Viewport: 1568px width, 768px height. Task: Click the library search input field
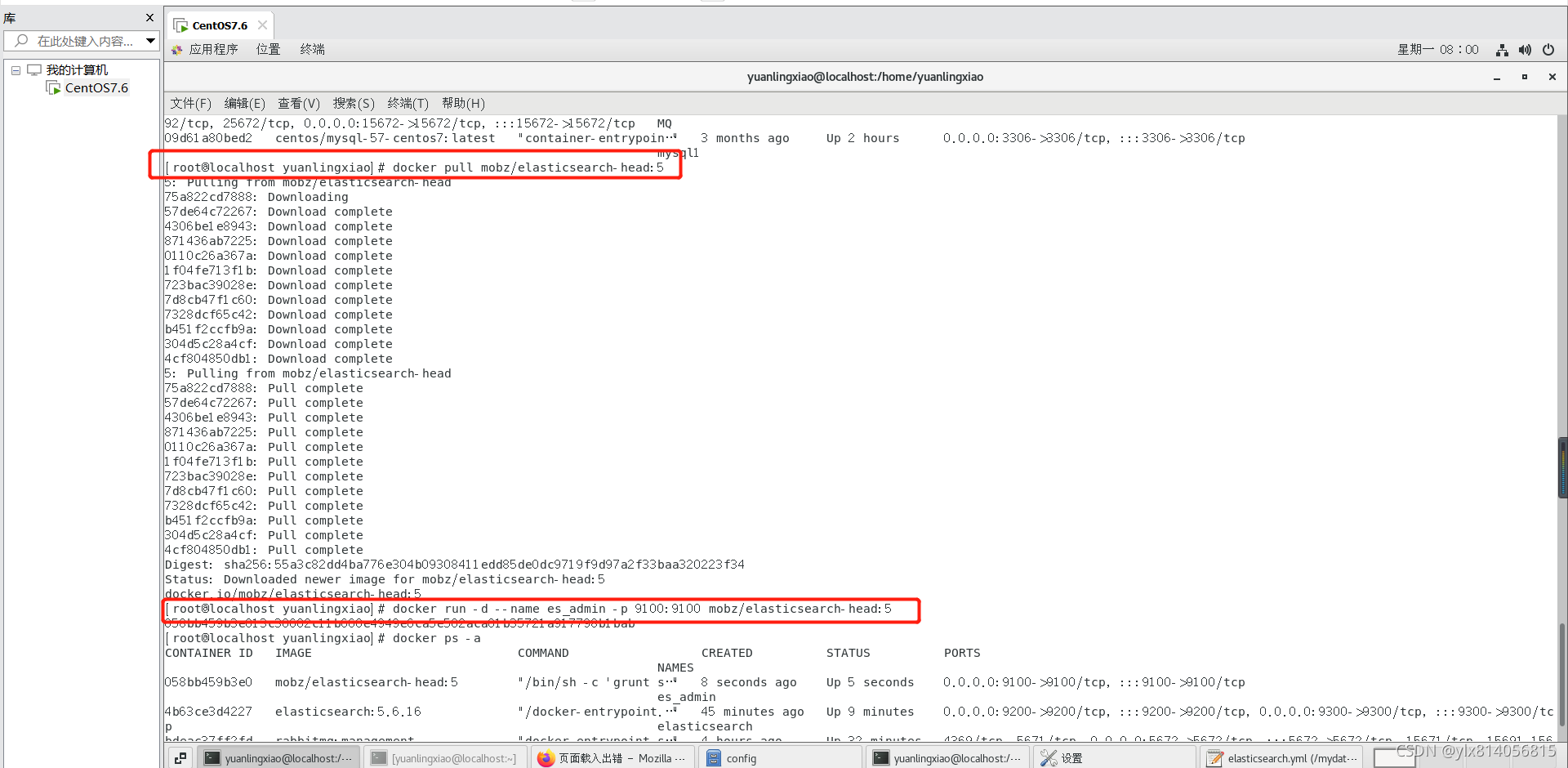point(86,41)
